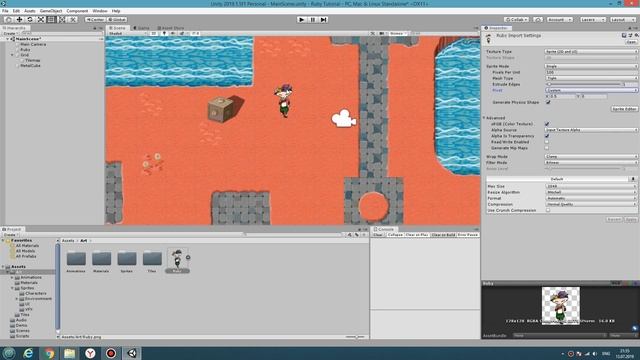Expand the Ruby asset sub-sprites arrow
The width and height of the screenshot is (640, 360).
pos(188,258)
